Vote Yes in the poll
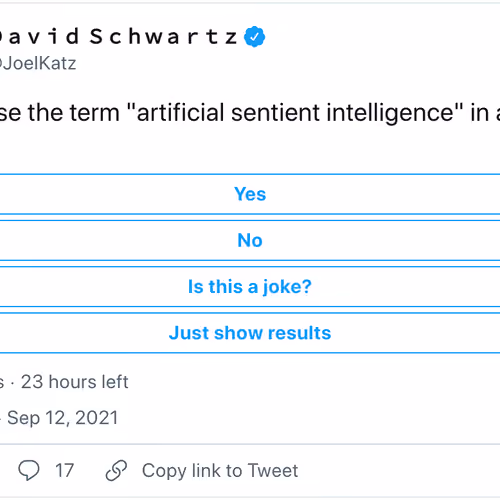Screen dimensions: 500x500 250,194
